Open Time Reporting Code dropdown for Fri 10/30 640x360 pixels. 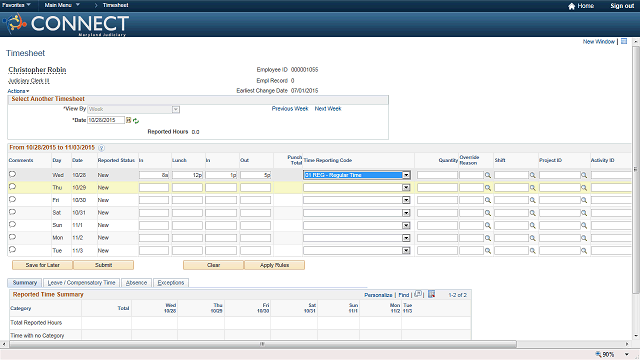pos(406,200)
